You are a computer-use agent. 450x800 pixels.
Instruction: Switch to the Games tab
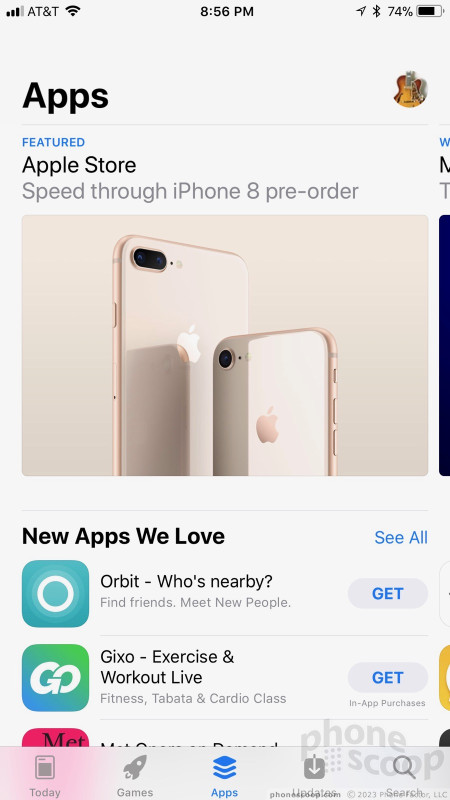click(135, 776)
